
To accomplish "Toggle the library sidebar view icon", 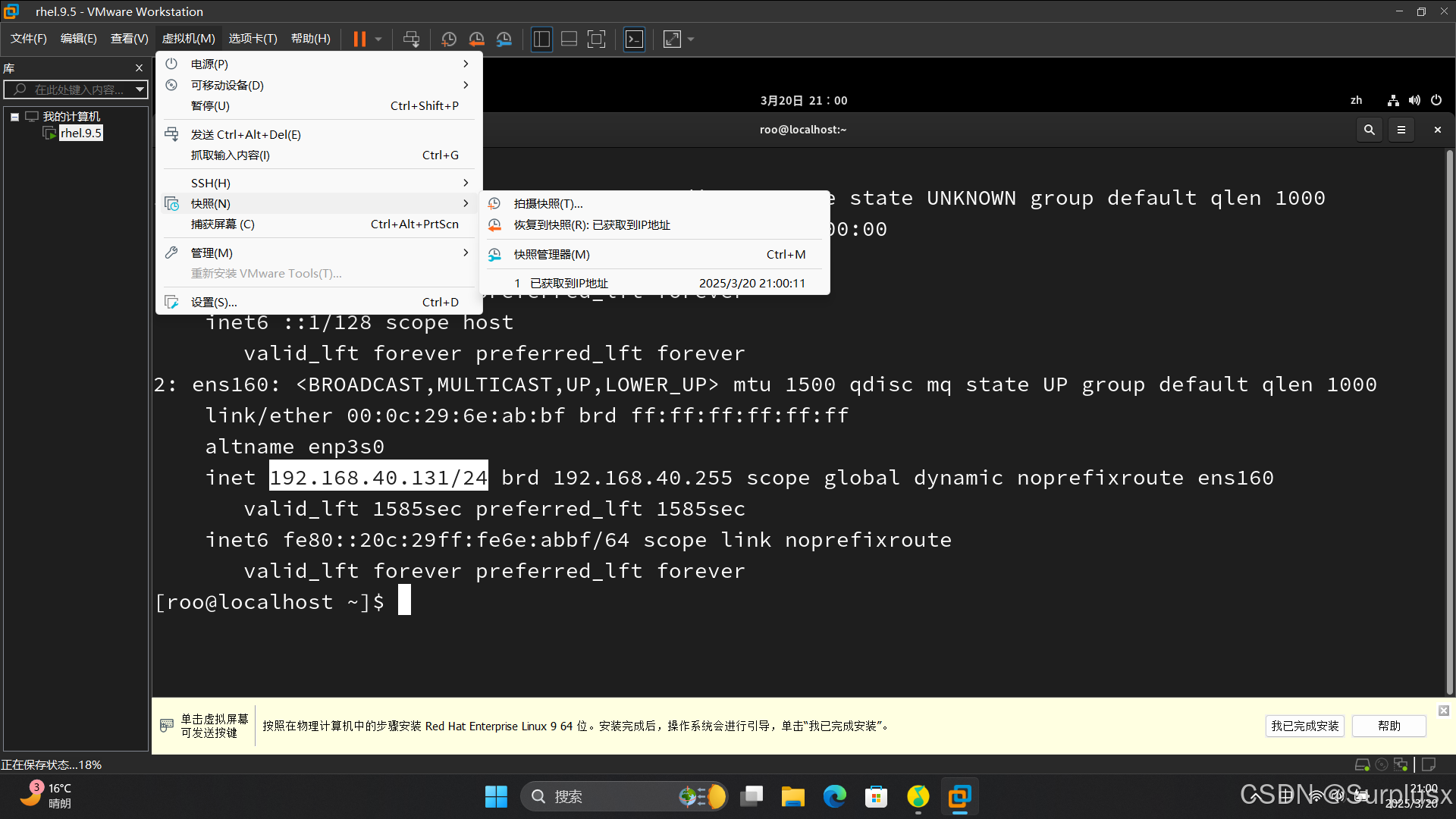I will (541, 39).
